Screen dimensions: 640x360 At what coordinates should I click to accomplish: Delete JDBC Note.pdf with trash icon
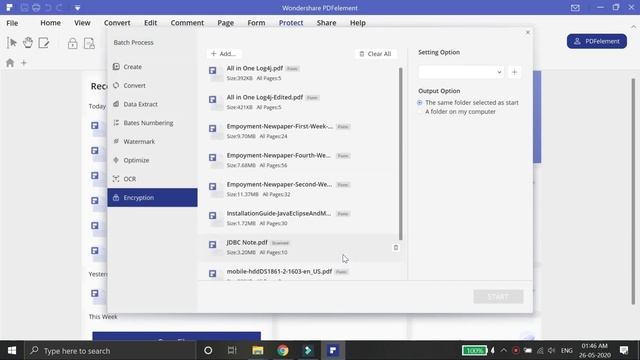(396, 248)
